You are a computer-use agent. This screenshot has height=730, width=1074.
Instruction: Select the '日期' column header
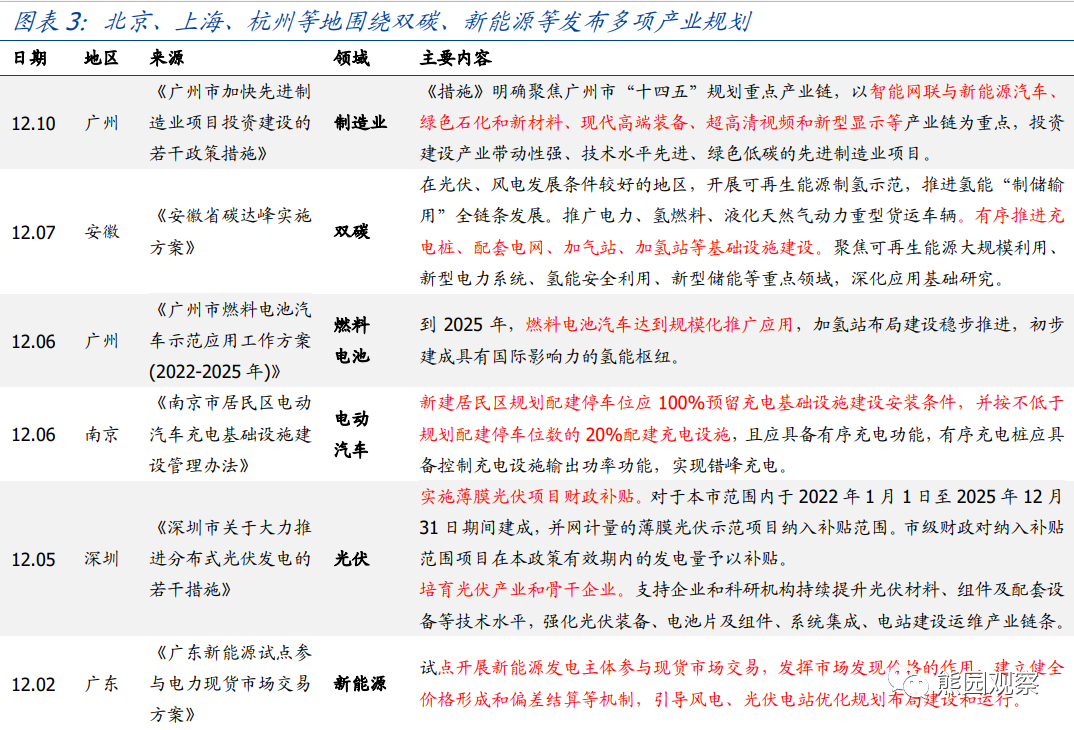point(30,58)
